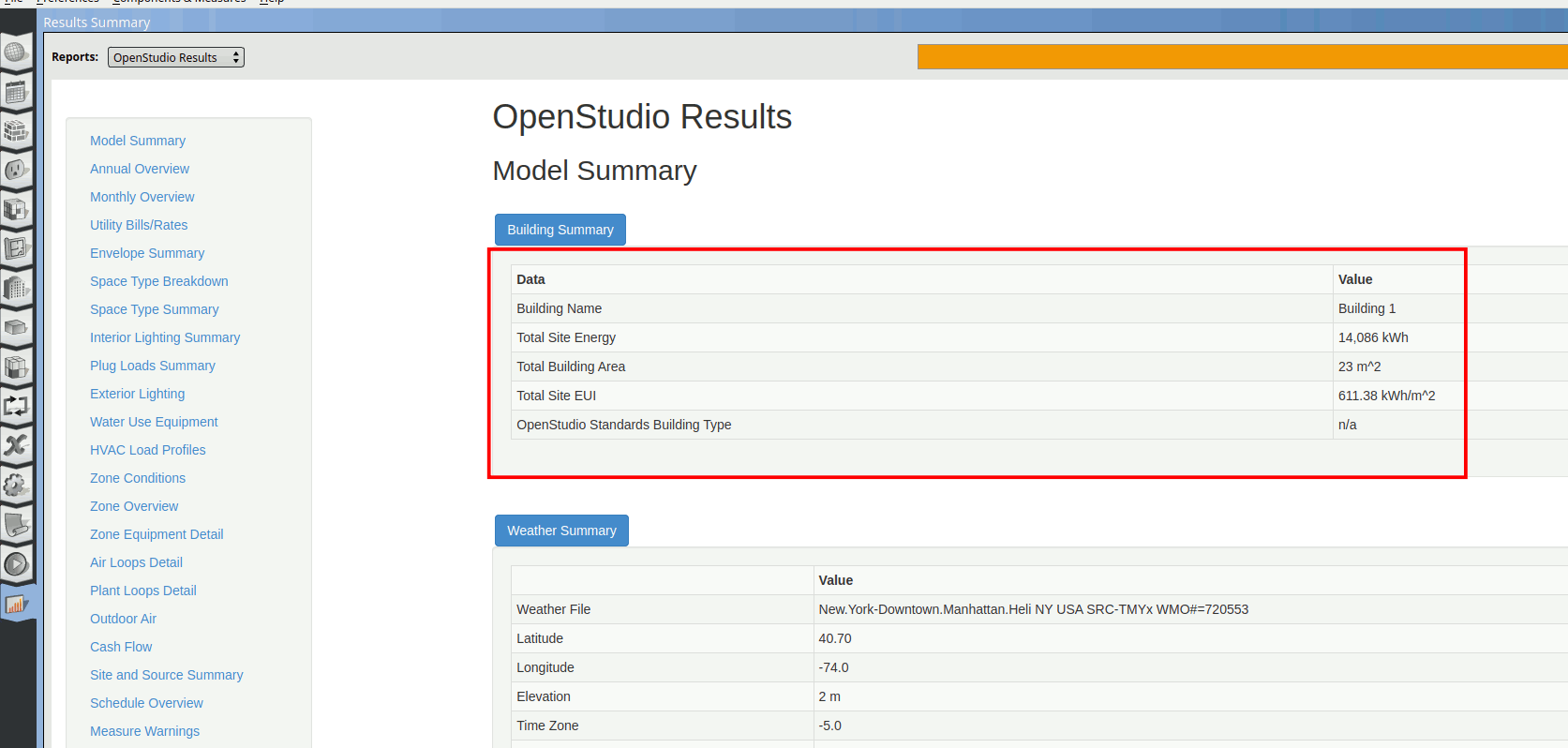This screenshot has height=748, width=1568.
Task: Open the Measures scroll icon
Action: [16, 525]
